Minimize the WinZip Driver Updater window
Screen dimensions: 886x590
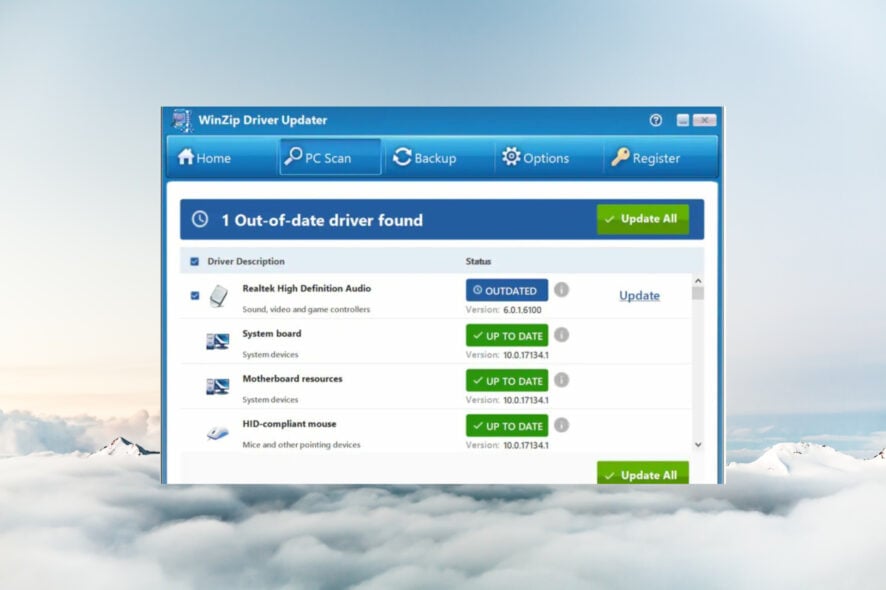tap(683, 120)
